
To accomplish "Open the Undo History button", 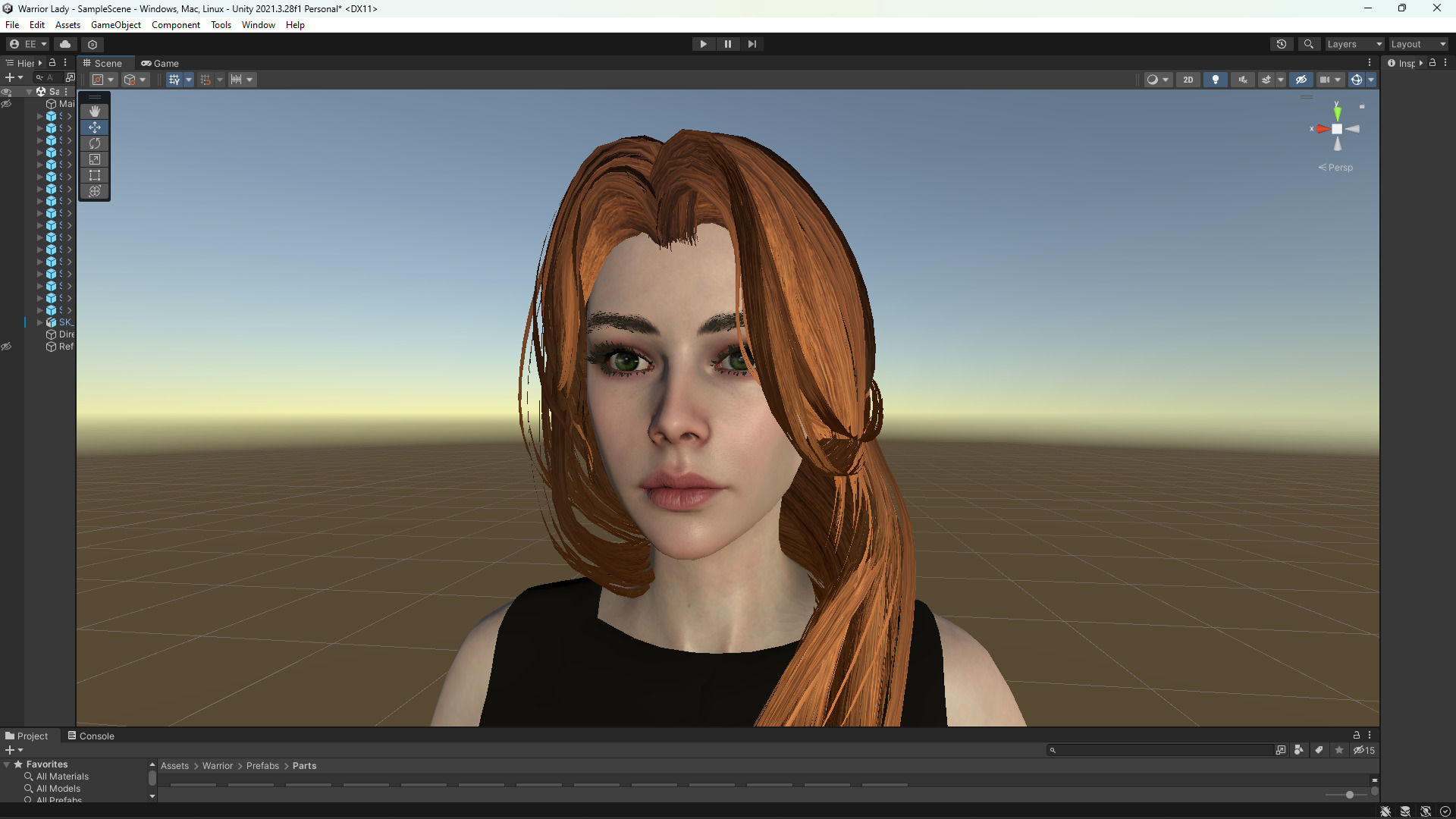I will pyautogui.click(x=1282, y=44).
